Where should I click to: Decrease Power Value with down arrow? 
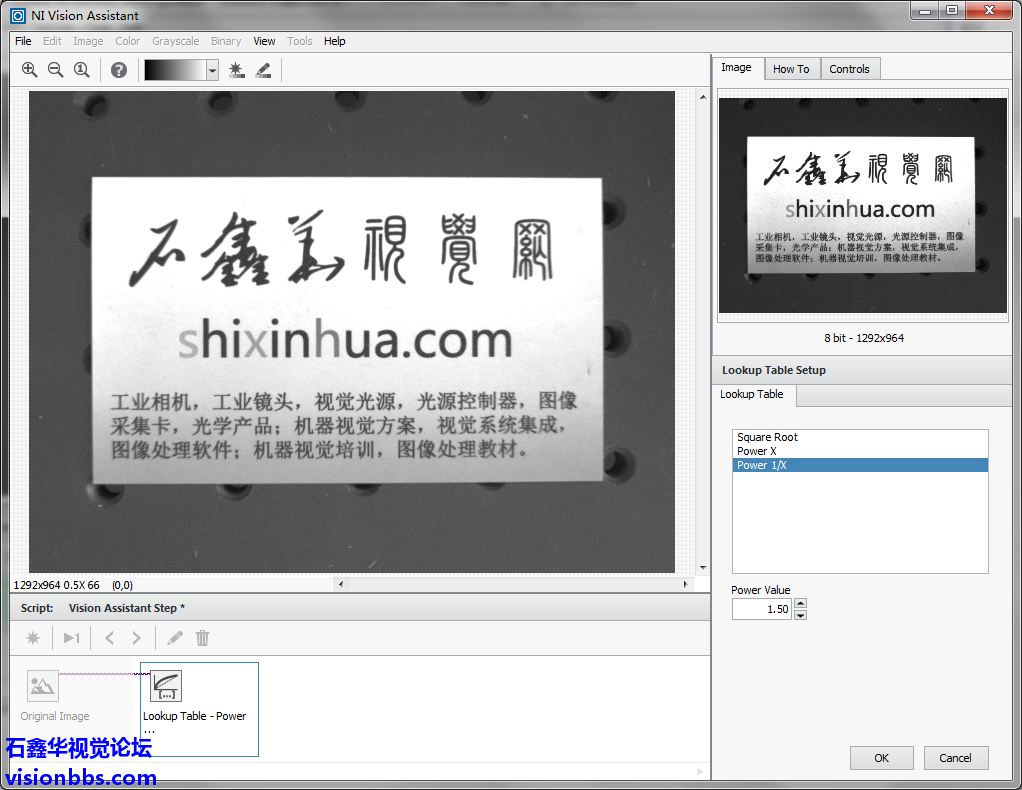[x=800, y=614]
